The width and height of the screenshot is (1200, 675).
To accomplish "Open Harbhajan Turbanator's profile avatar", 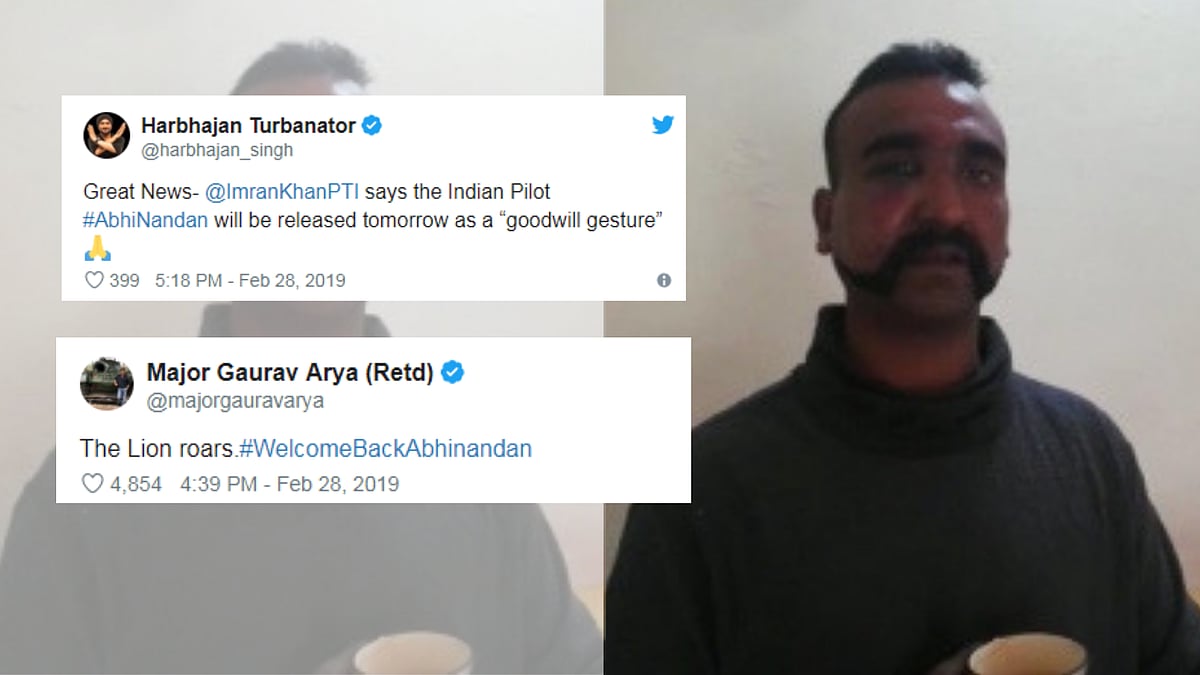I will pyautogui.click(x=106, y=135).
